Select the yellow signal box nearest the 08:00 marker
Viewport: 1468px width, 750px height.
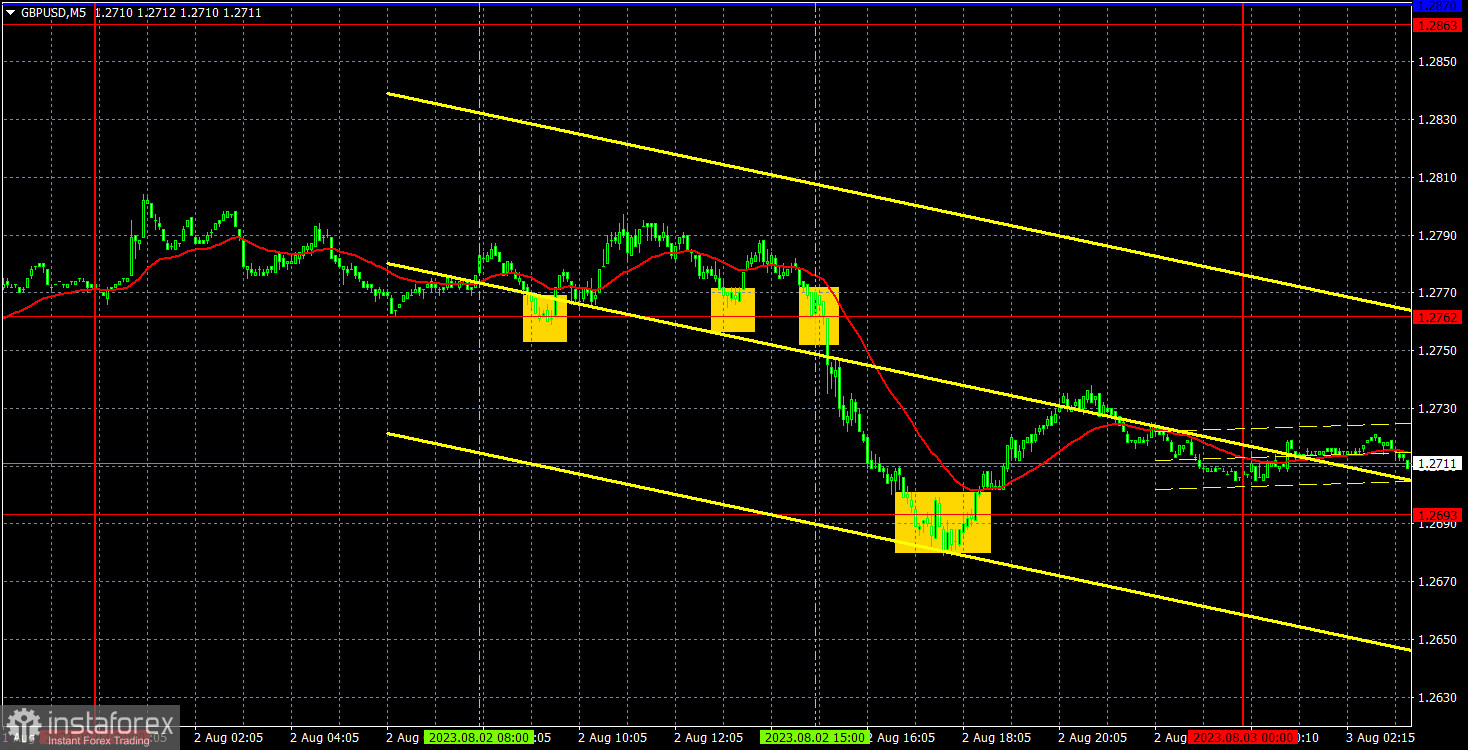pos(545,318)
